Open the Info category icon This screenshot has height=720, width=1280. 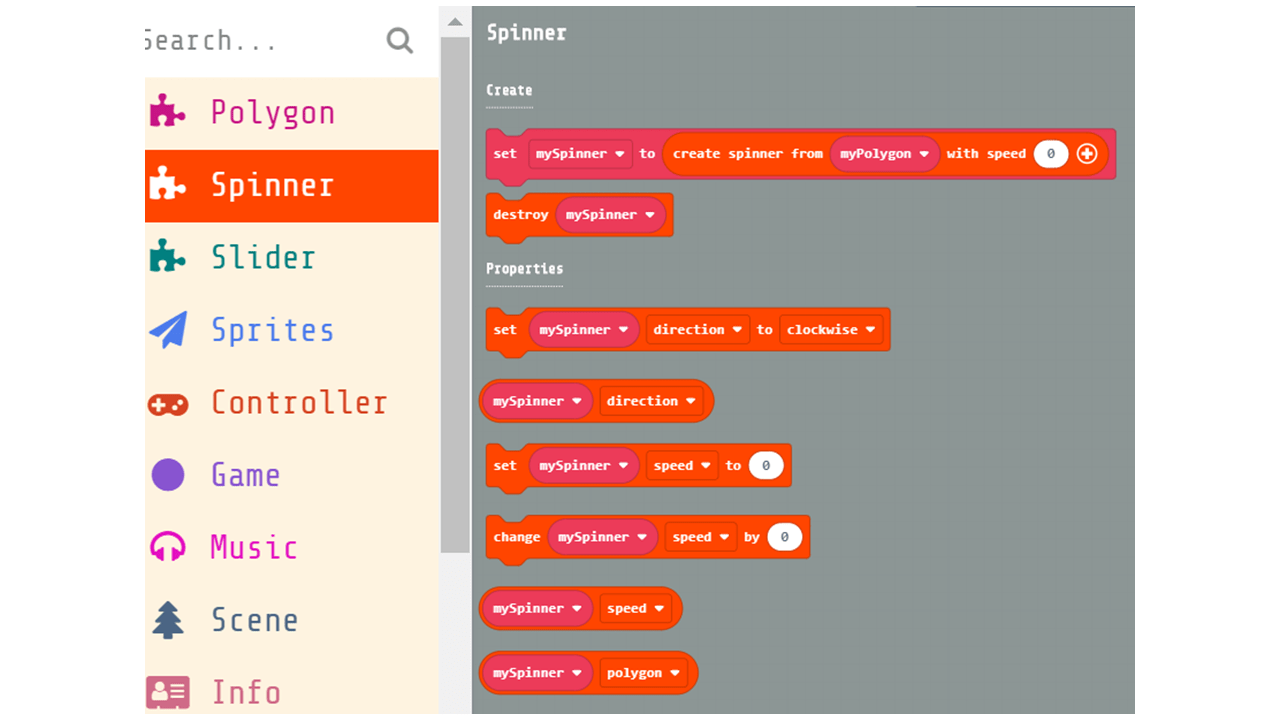[167, 691]
